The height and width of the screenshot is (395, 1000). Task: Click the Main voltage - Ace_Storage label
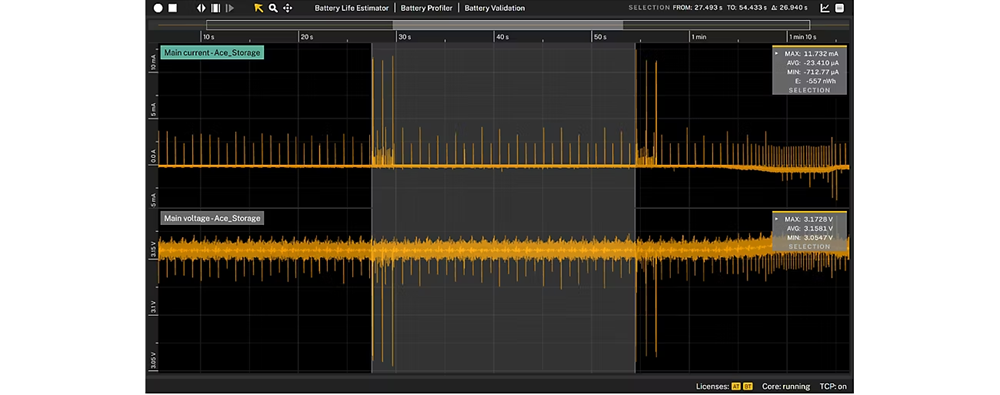(x=212, y=218)
